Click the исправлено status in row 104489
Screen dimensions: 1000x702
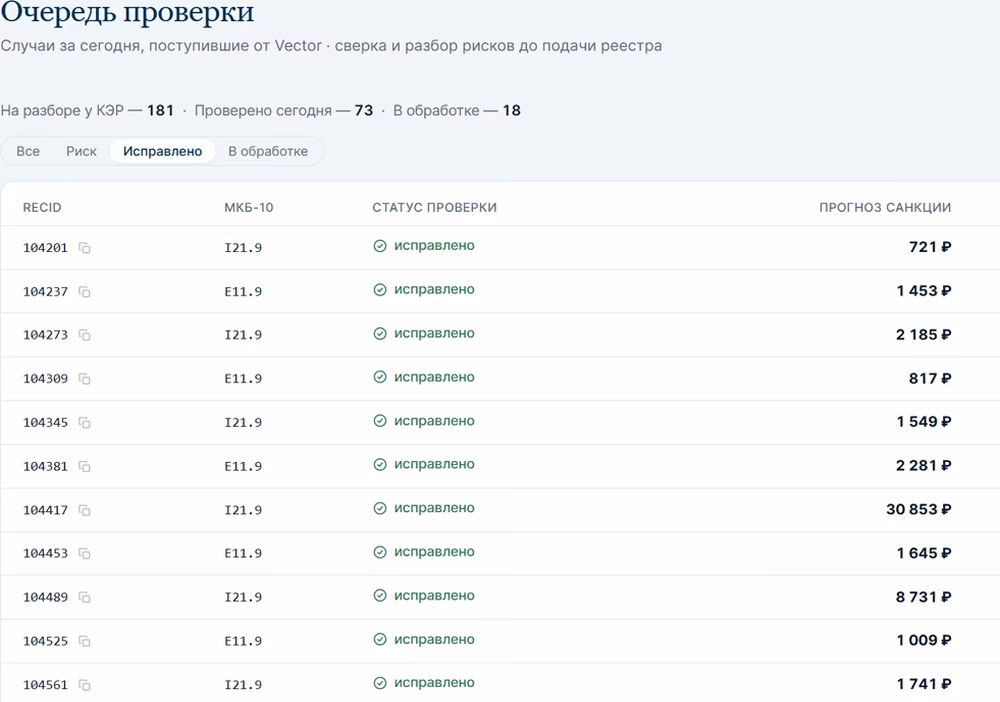pyautogui.click(x=434, y=596)
